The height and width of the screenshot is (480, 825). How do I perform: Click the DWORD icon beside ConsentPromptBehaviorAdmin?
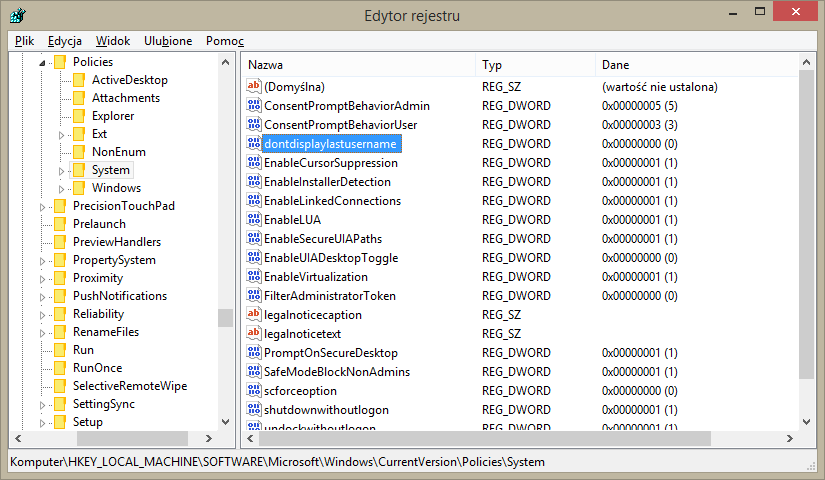[254, 105]
